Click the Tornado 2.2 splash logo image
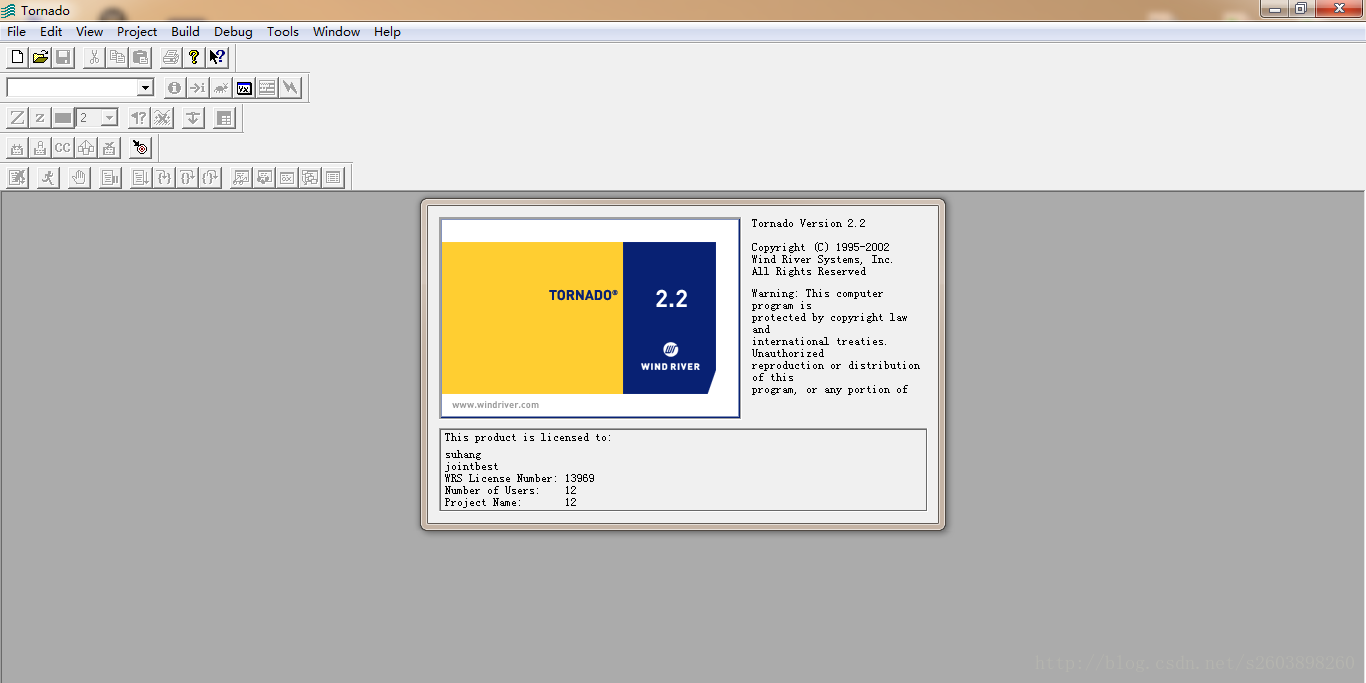This screenshot has width=1366, height=683. pos(590,318)
